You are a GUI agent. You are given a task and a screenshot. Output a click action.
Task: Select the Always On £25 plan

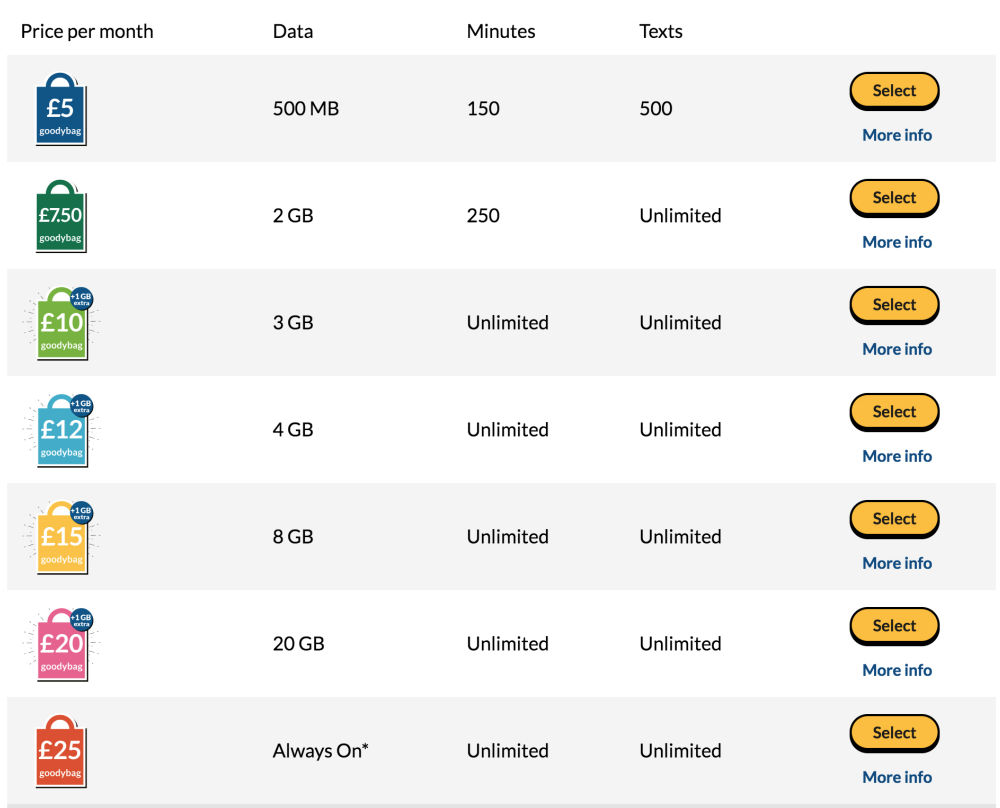[x=894, y=733]
